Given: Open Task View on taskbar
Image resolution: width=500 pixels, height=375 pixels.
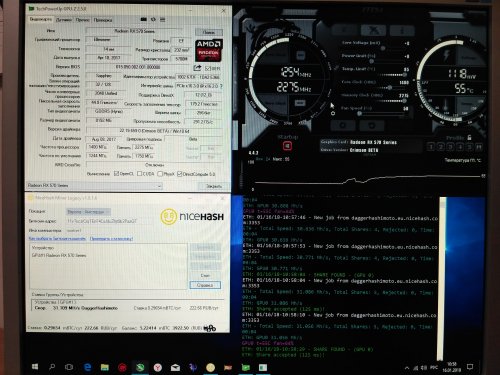Looking at the screenshot, I should (69, 367).
